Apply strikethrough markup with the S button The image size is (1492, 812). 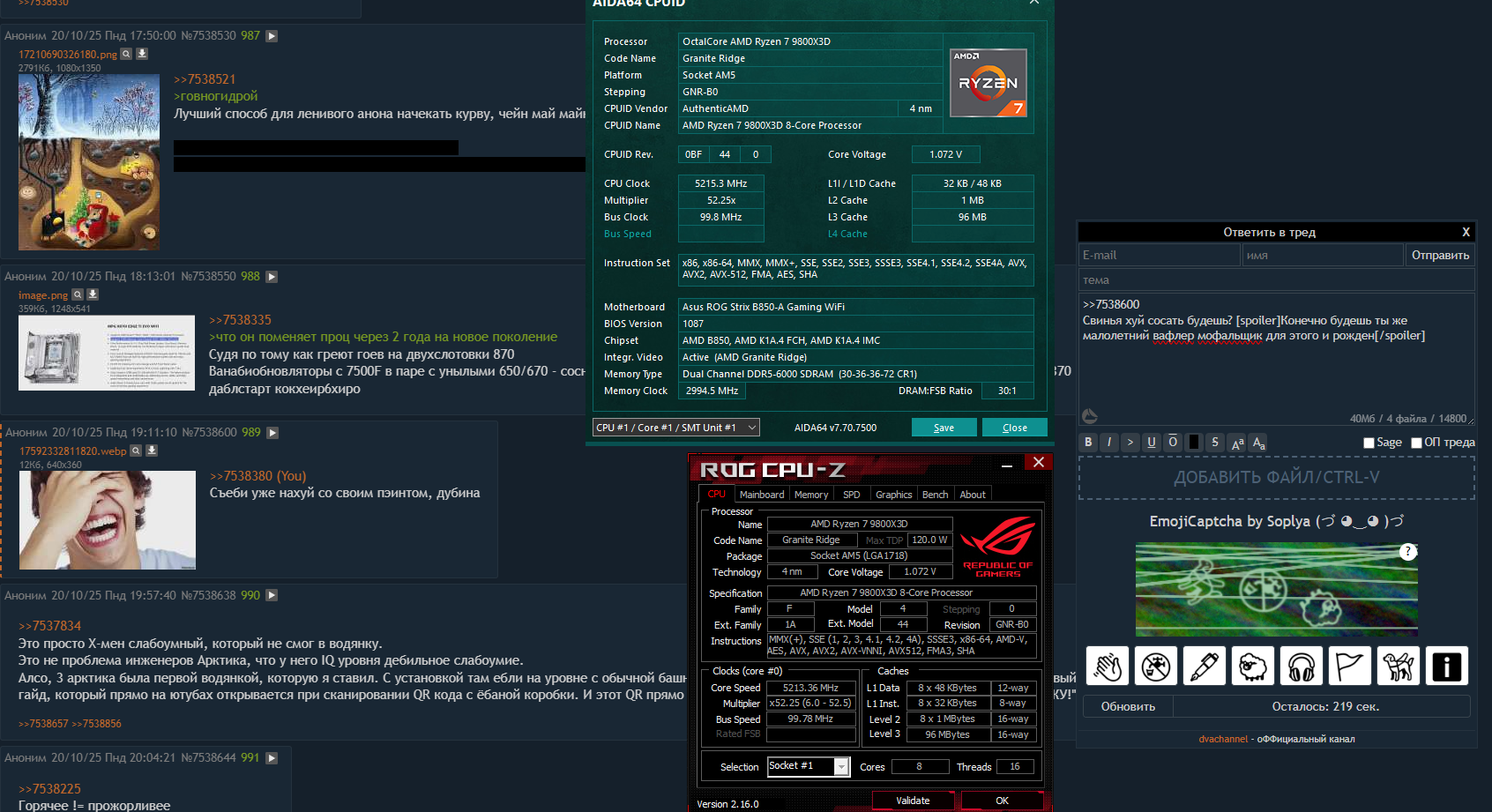coord(1215,443)
